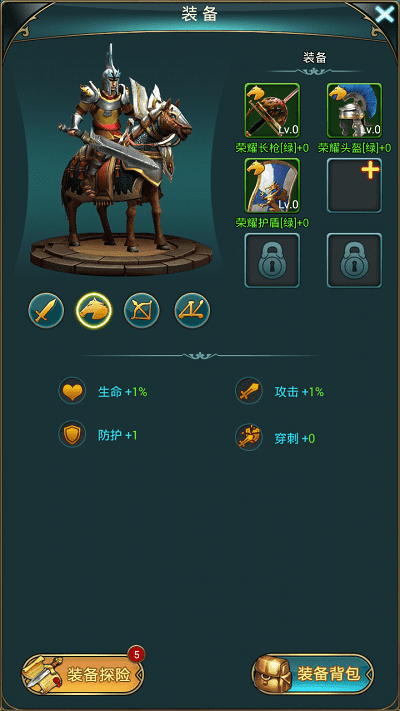Image resolution: width=400 pixels, height=711 pixels.
Task: Tap the right locked equipment slot
Action: click(354, 260)
